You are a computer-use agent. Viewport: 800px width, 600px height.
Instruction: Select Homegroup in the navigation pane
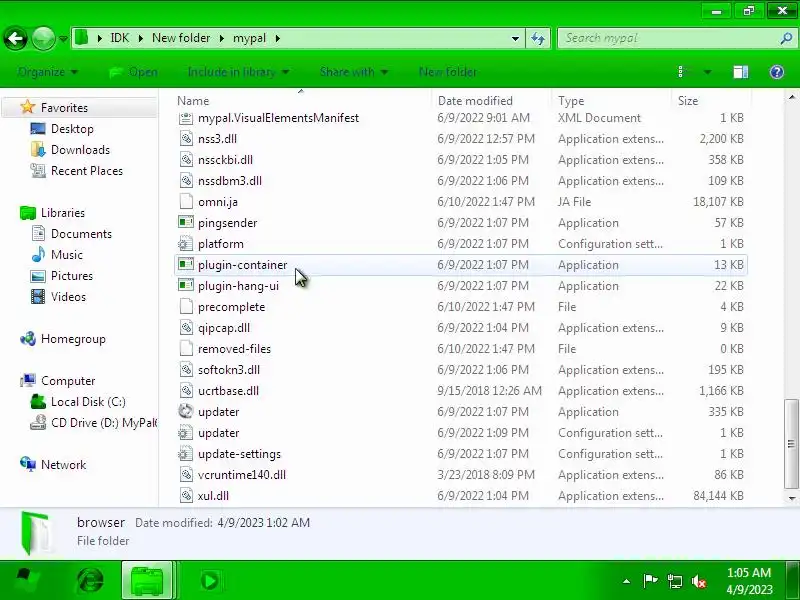pos(73,339)
